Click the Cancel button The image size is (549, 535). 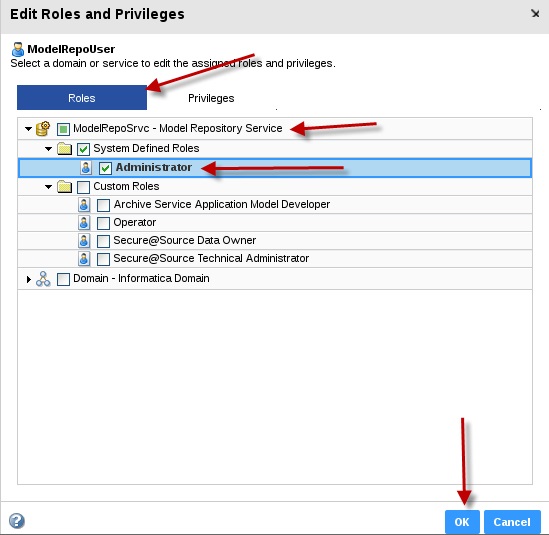tap(512, 522)
